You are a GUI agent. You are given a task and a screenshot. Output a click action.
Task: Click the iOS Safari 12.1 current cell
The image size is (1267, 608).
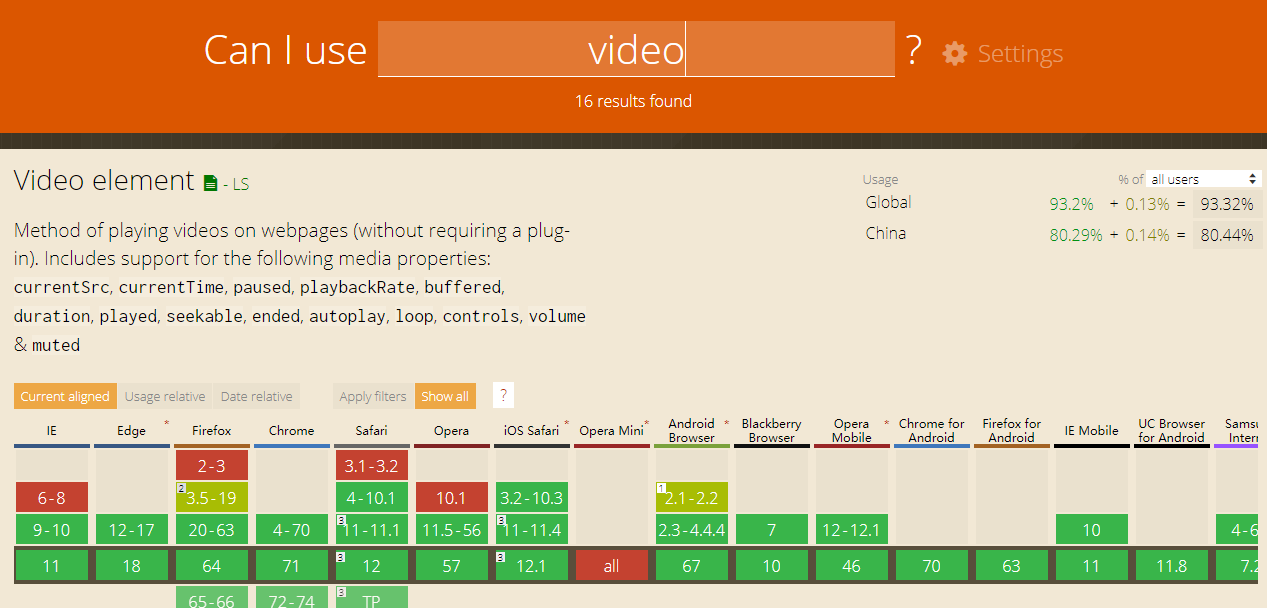point(532,566)
